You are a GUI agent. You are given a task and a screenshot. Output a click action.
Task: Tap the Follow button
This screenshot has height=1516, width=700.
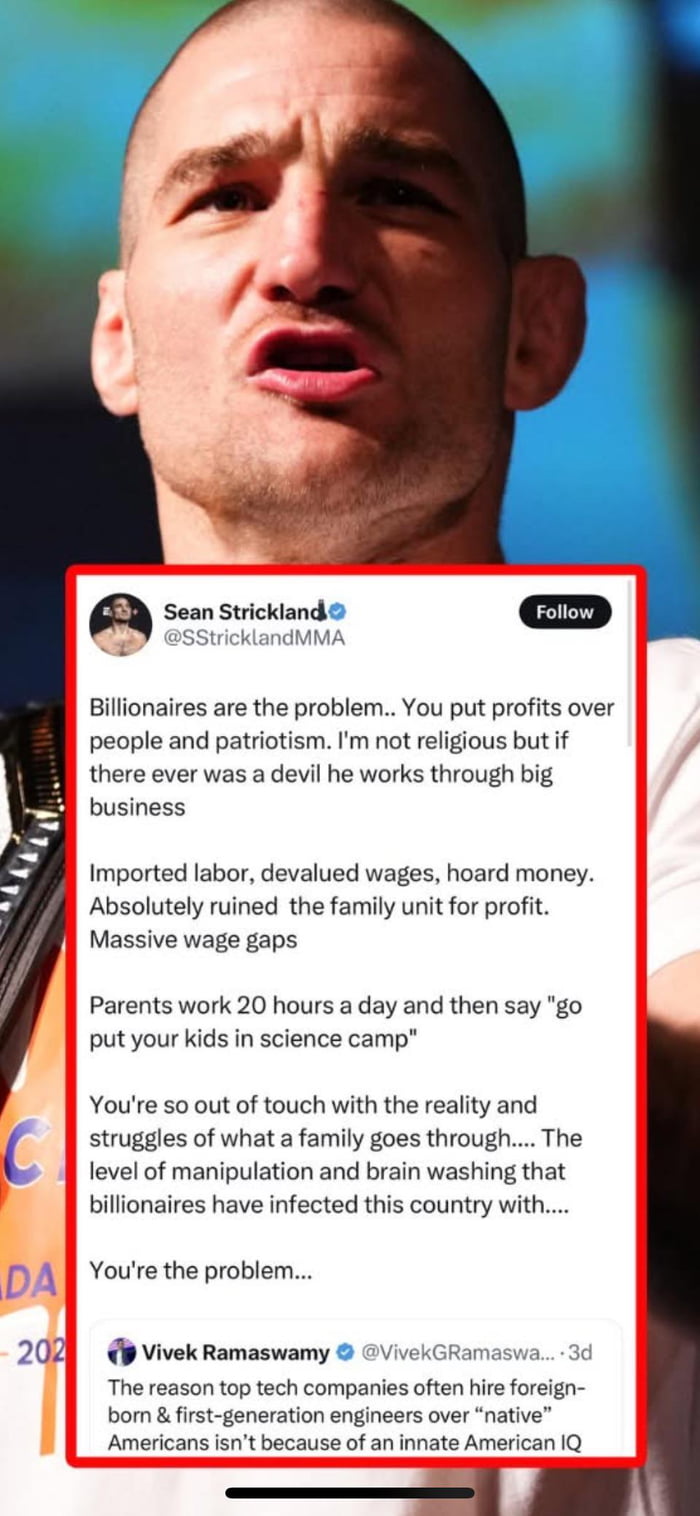click(x=565, y=612)
